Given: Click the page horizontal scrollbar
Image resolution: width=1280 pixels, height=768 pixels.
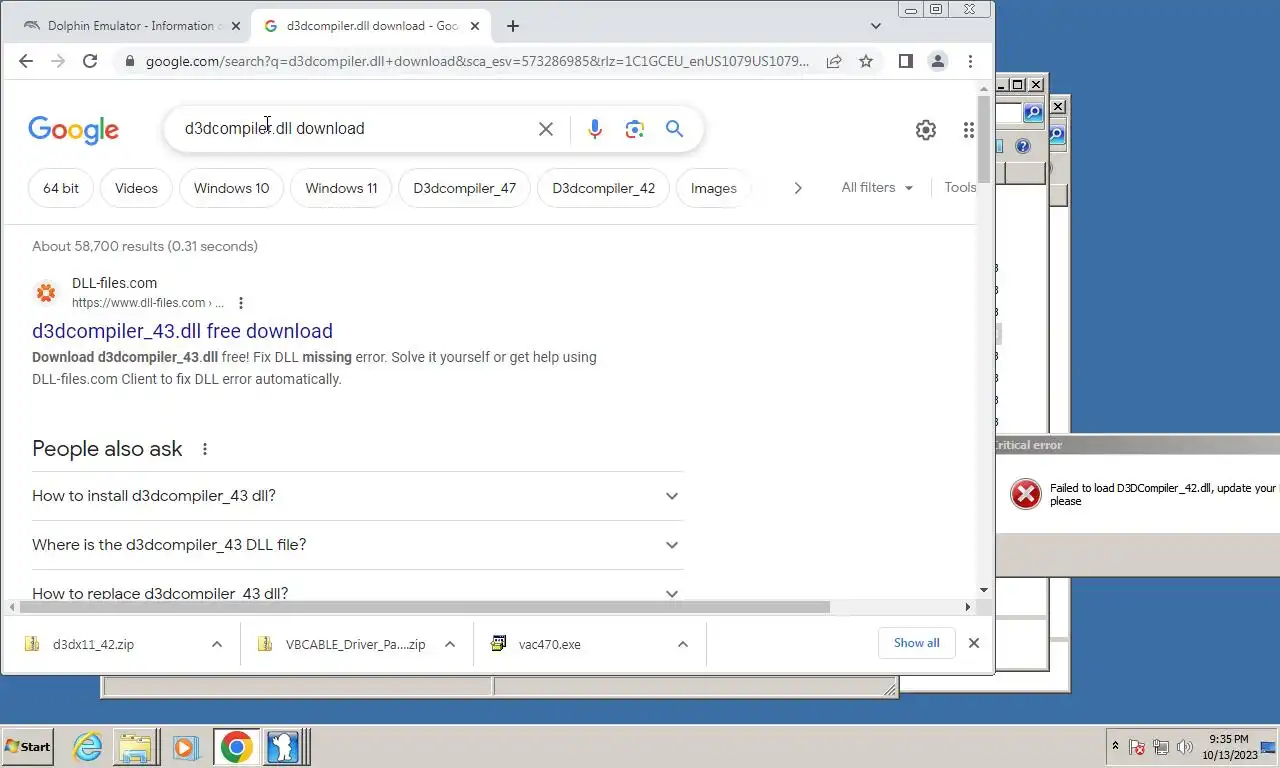Looking at the screenshot, I should pos(425,607).
